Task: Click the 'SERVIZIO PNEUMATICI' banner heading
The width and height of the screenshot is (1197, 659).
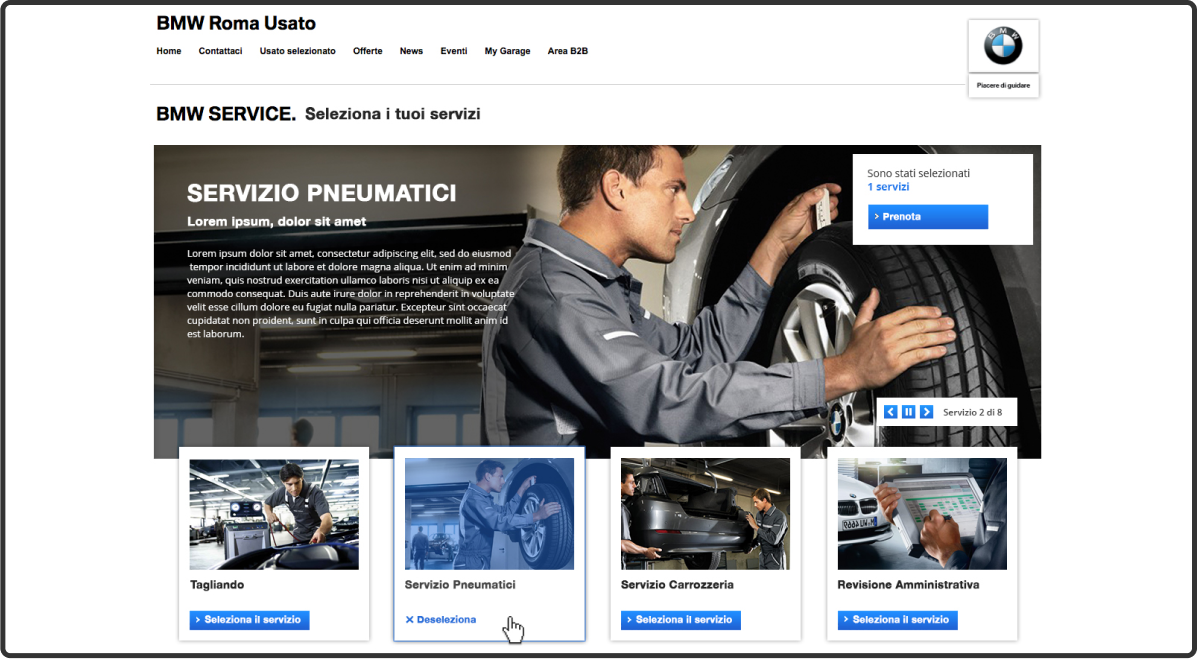Action: (321, 193)
